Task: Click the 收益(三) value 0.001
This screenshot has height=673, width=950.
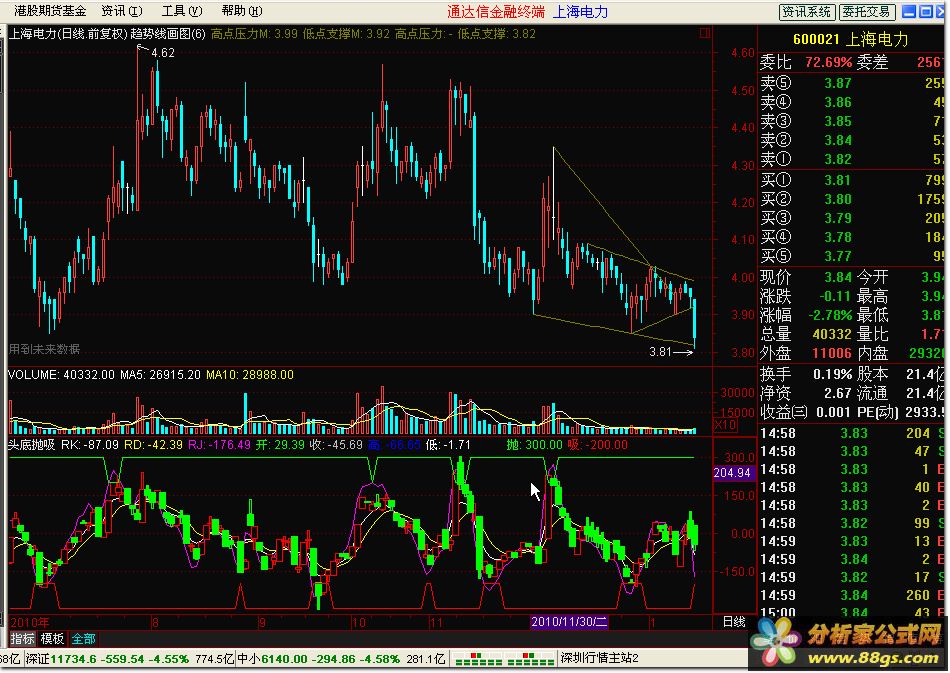Action: [834, 412]
